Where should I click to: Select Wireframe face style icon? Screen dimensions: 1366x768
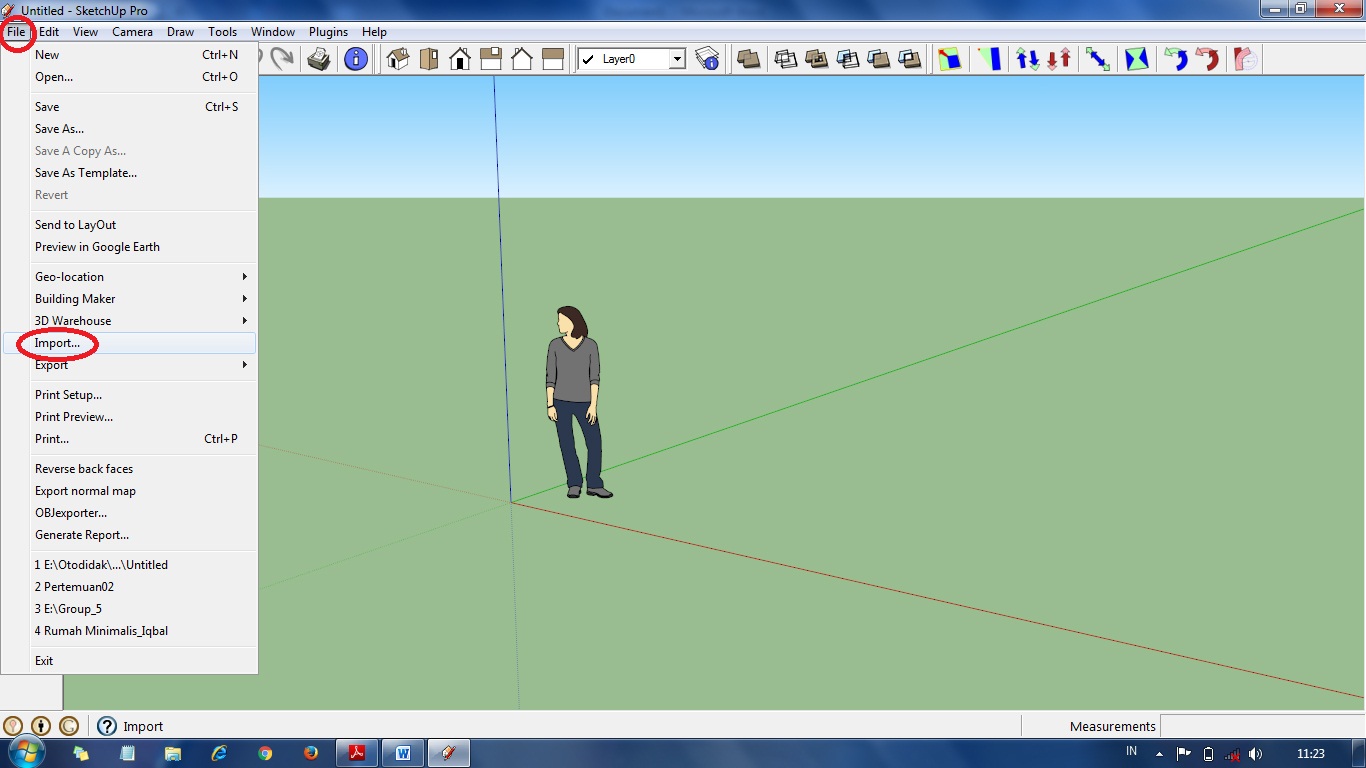786,59
